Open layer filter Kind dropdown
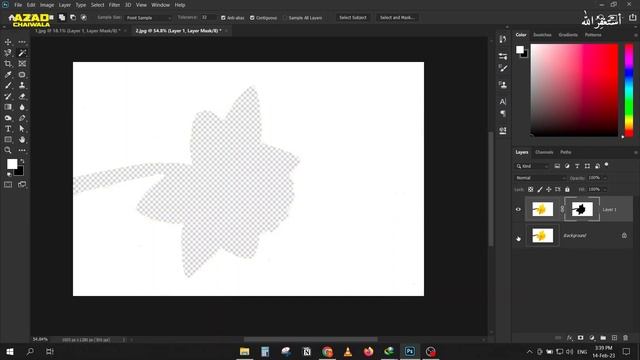This screenshot has height=360, width=640. (x=533, y=166)
